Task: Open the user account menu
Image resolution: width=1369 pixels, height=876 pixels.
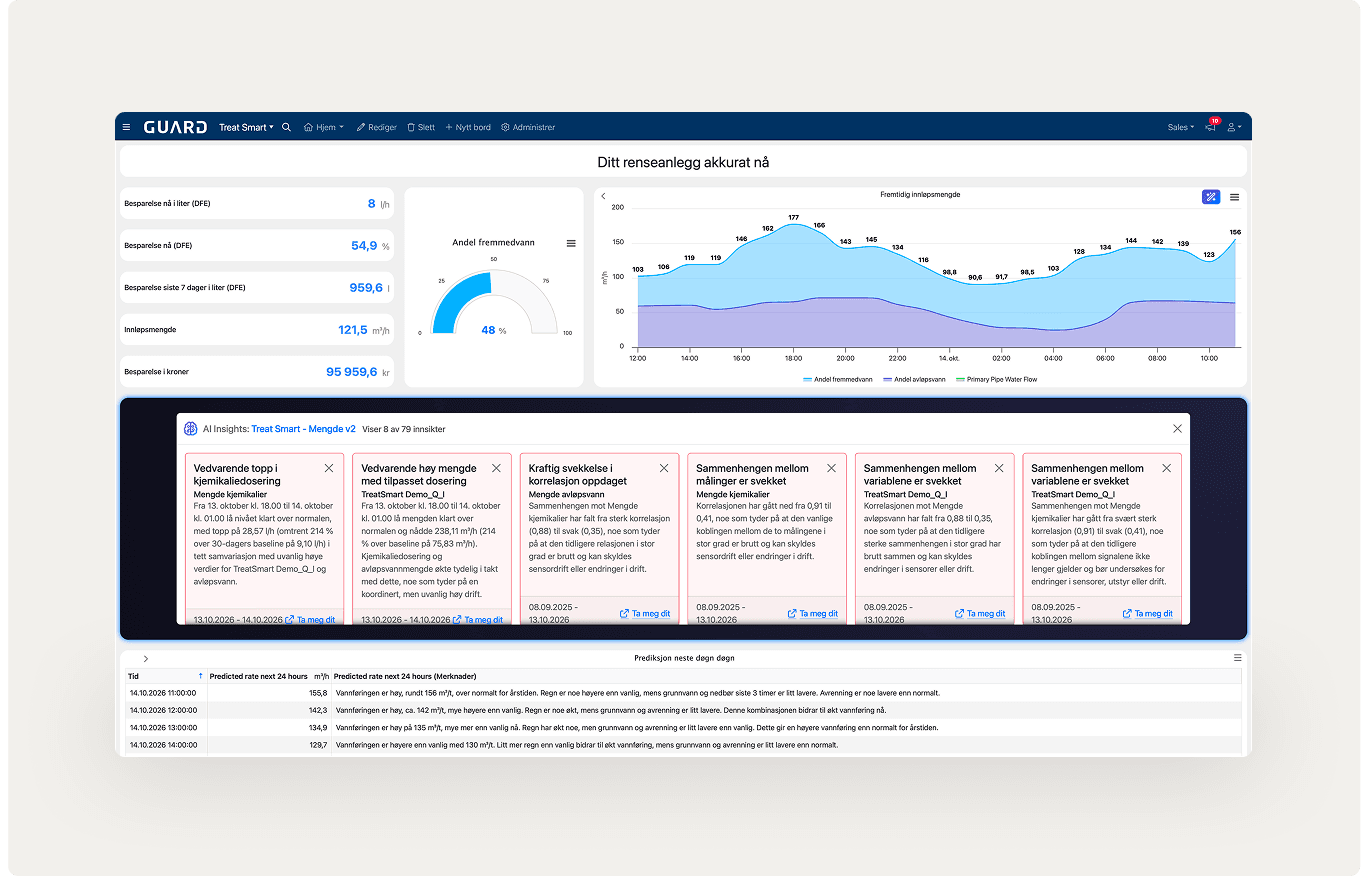Action: point(1235,127)
